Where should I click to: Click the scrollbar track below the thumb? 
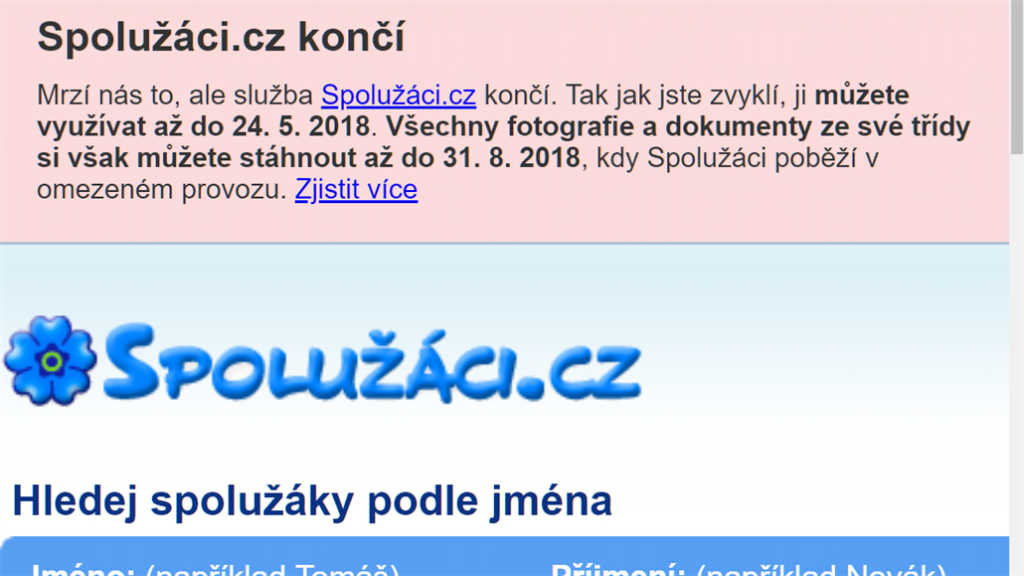coord(1016,366)
